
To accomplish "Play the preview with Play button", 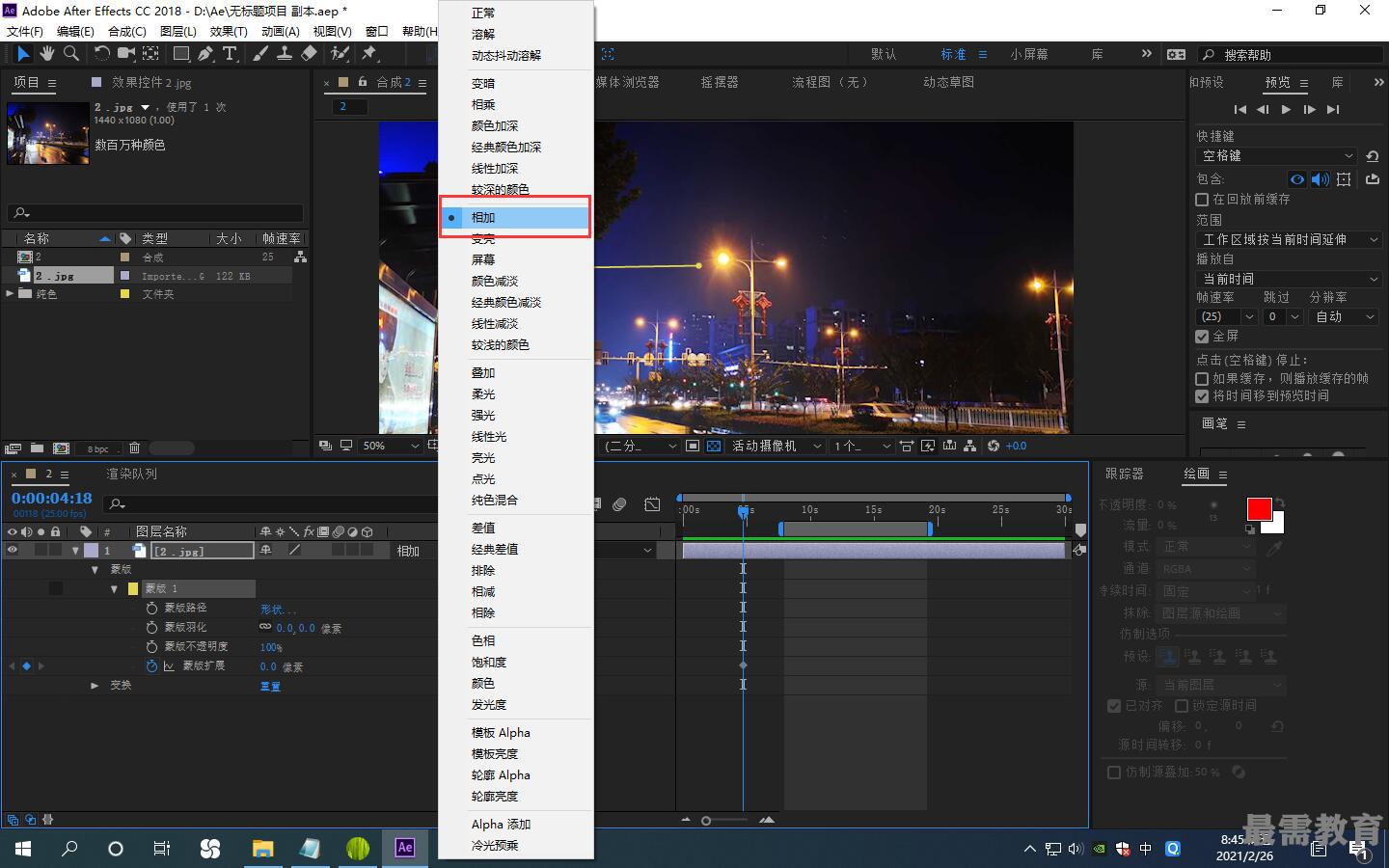I will (x=1286, y=110).
